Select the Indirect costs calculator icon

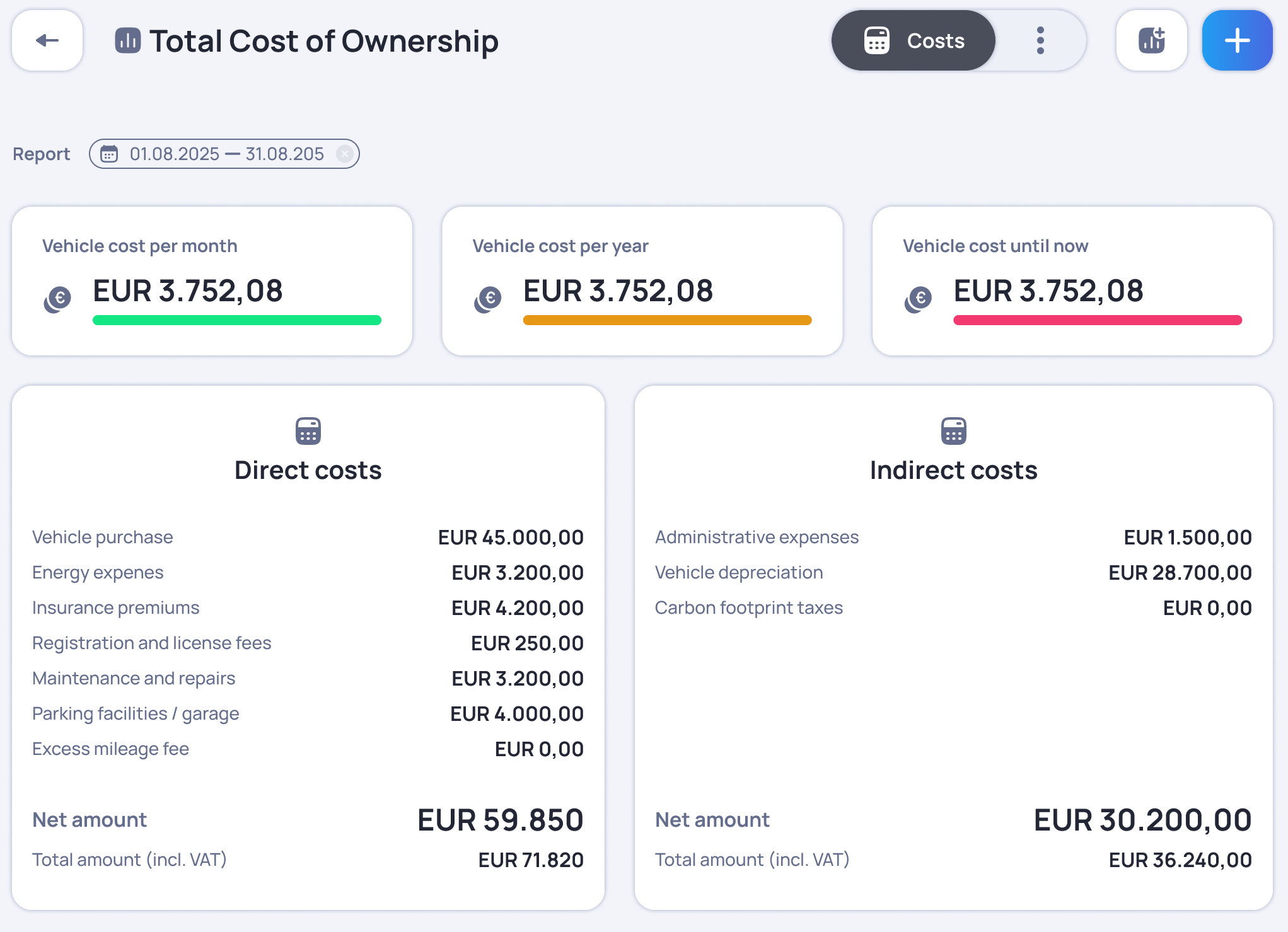tap(954, 431)
